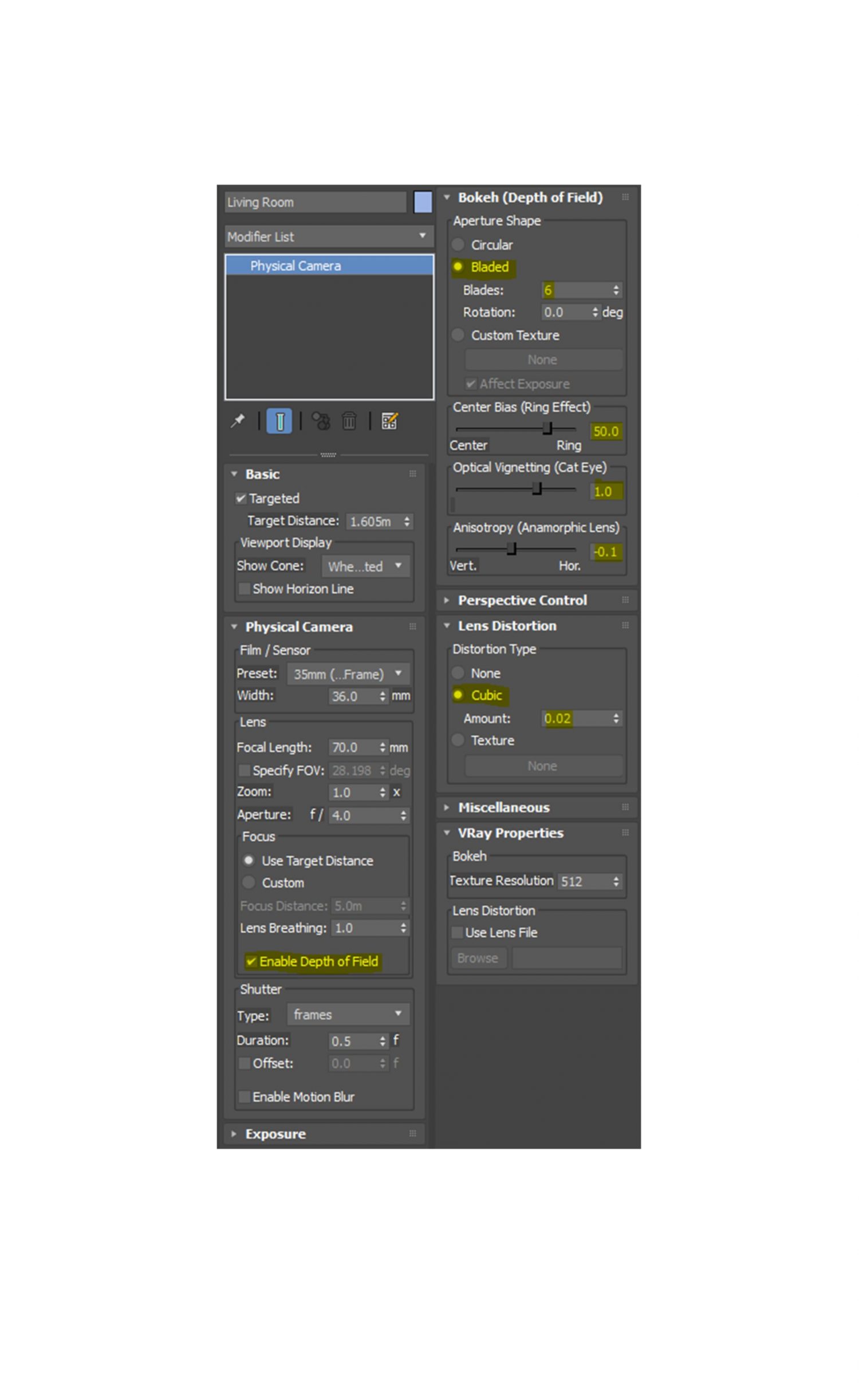859x1400 pixels.
Task: Click the Browse lens file button
Action: tap(477, 958)
